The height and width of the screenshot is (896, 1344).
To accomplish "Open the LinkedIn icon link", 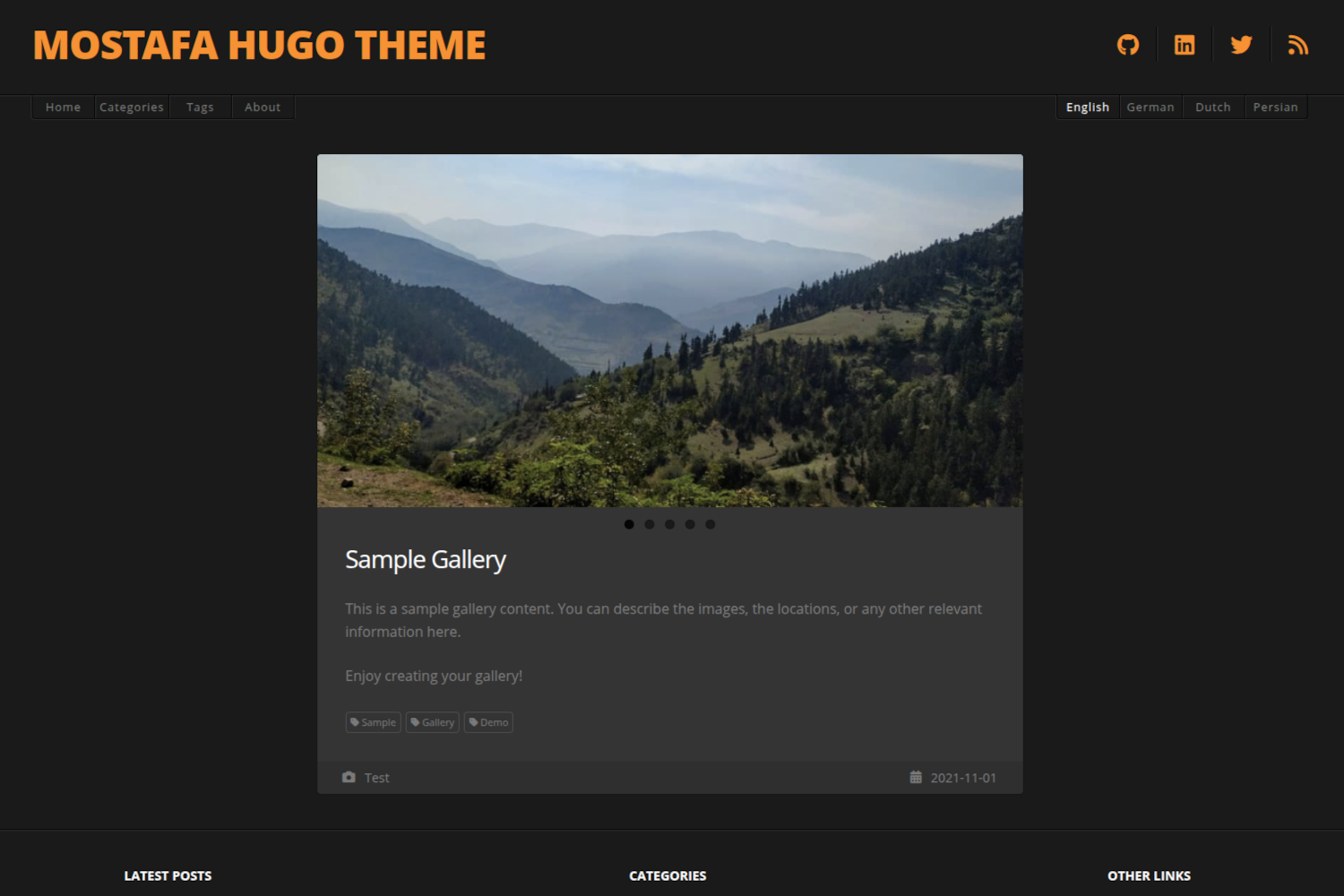I will click(x=1185, y=45).
